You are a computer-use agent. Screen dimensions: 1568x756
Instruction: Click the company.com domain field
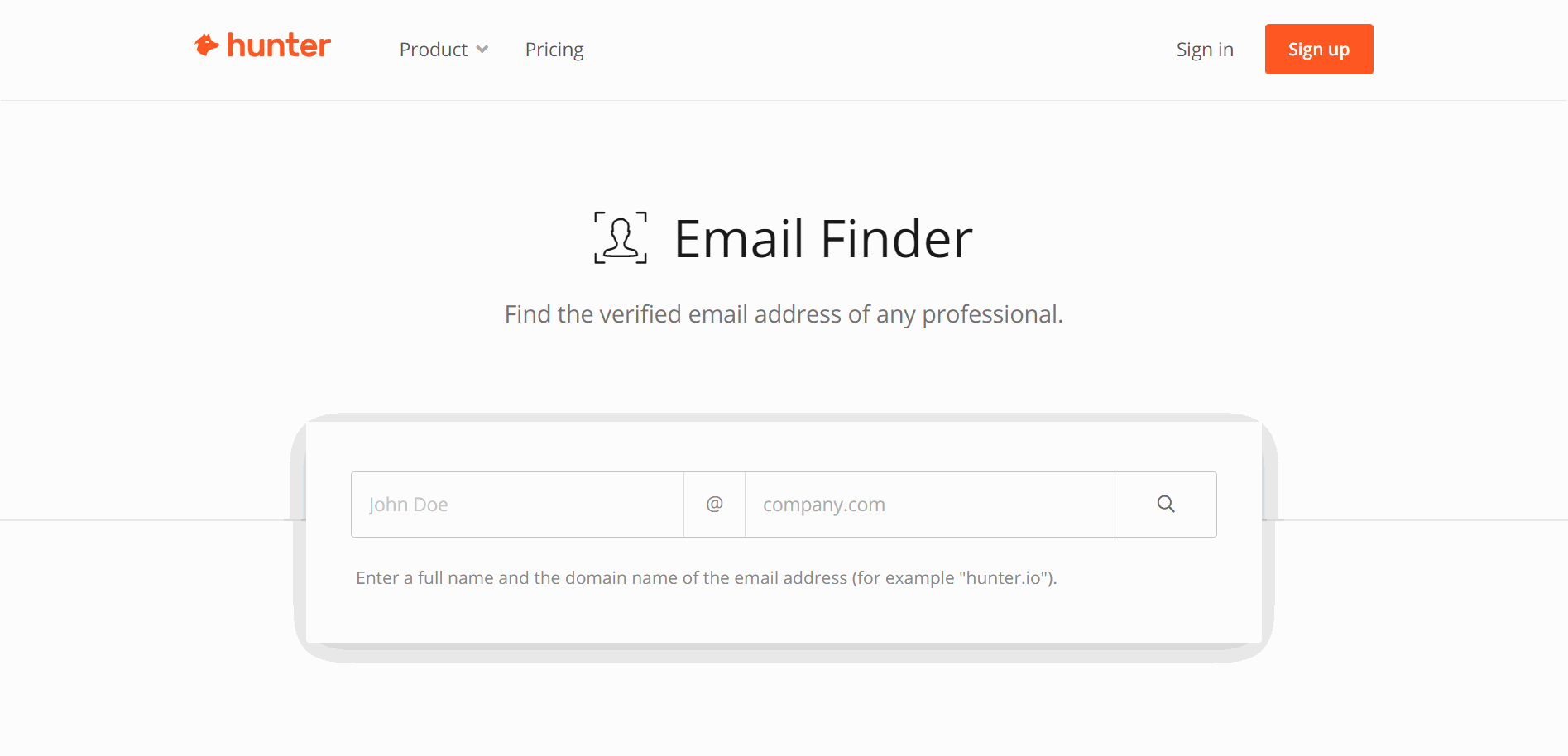928,504
